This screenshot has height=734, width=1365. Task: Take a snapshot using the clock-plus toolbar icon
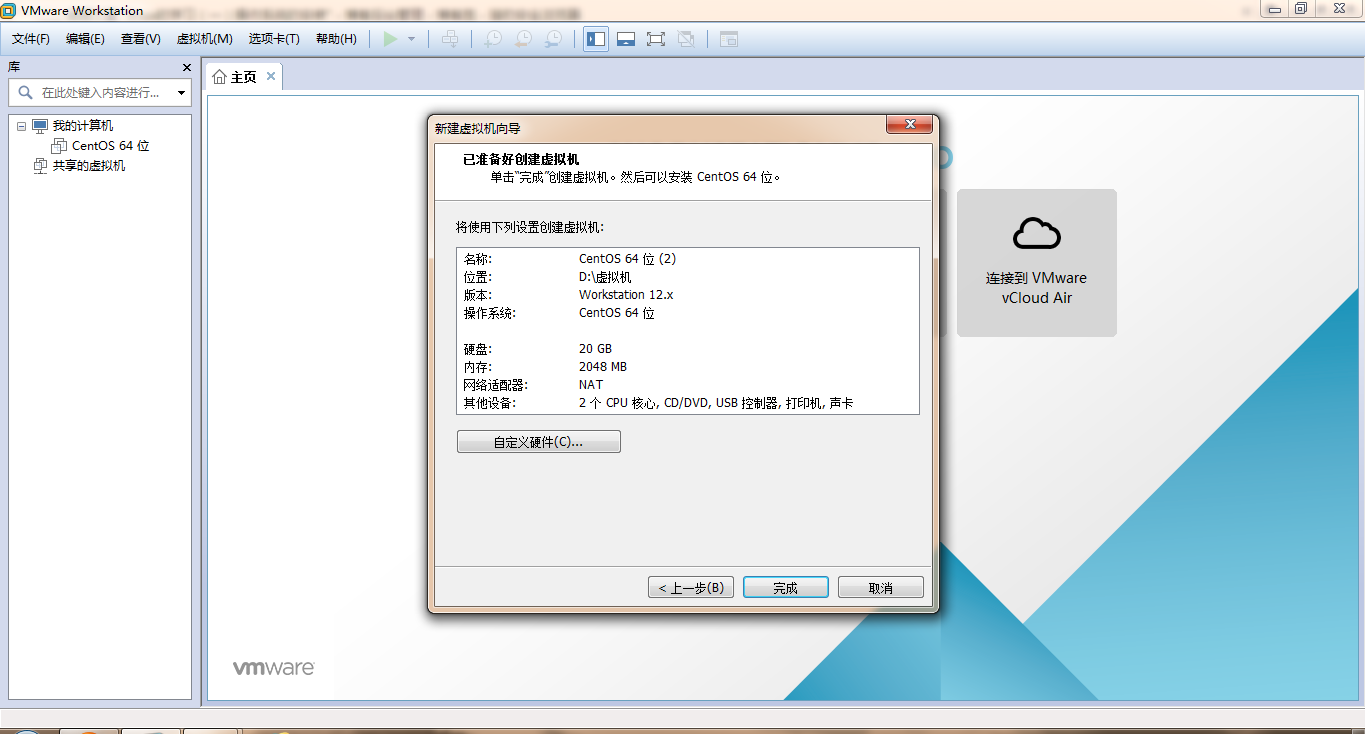point(493,39)
